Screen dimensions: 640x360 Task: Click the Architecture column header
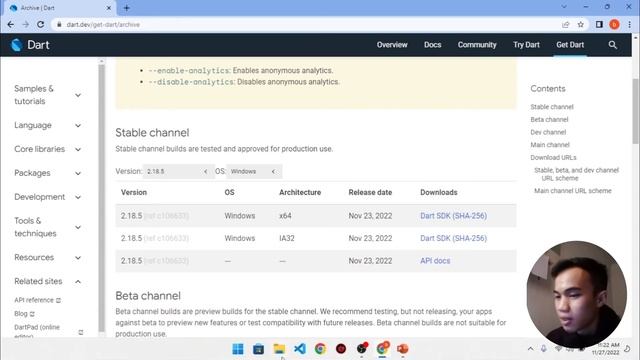300,192
